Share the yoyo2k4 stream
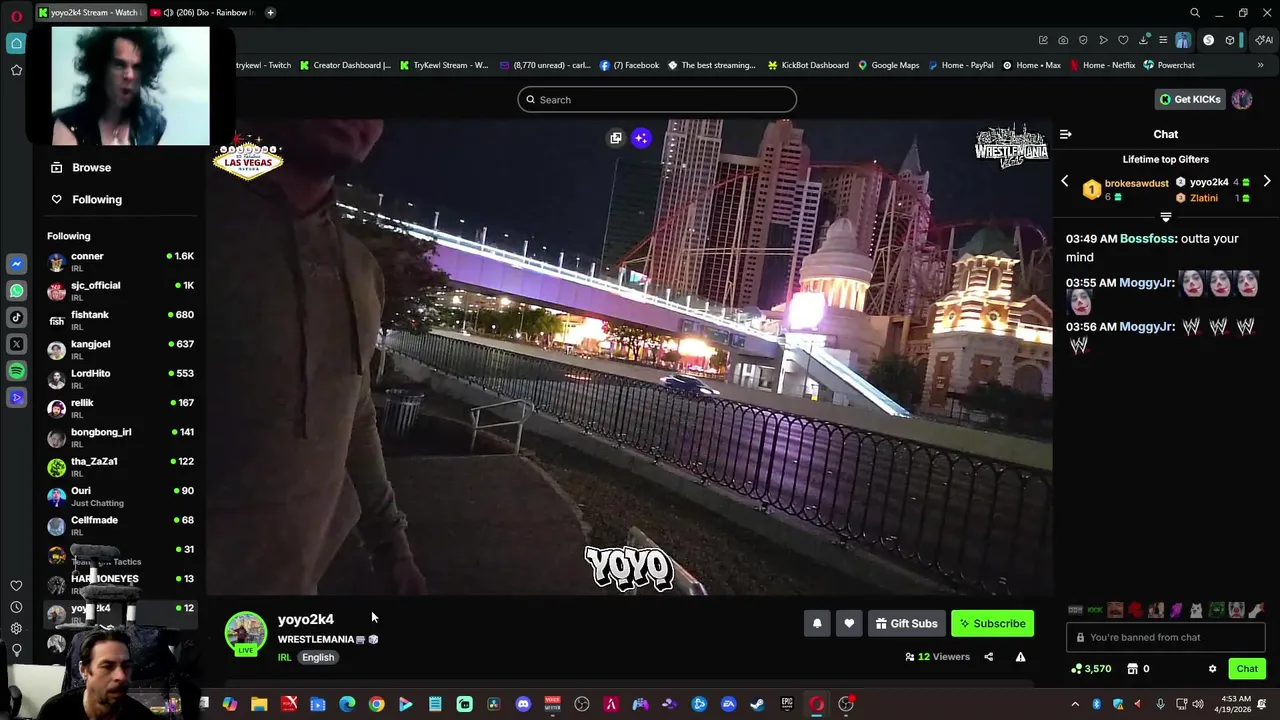 coord(988,657)
